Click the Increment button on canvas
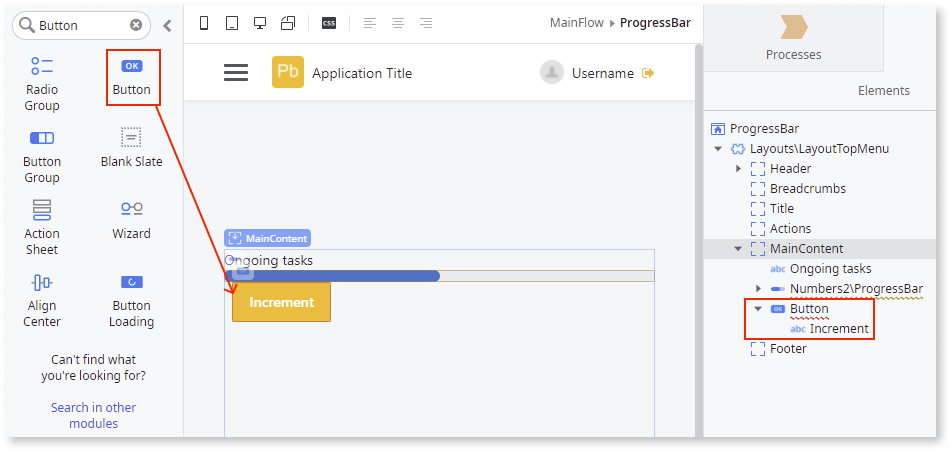 tap(281, 302)
